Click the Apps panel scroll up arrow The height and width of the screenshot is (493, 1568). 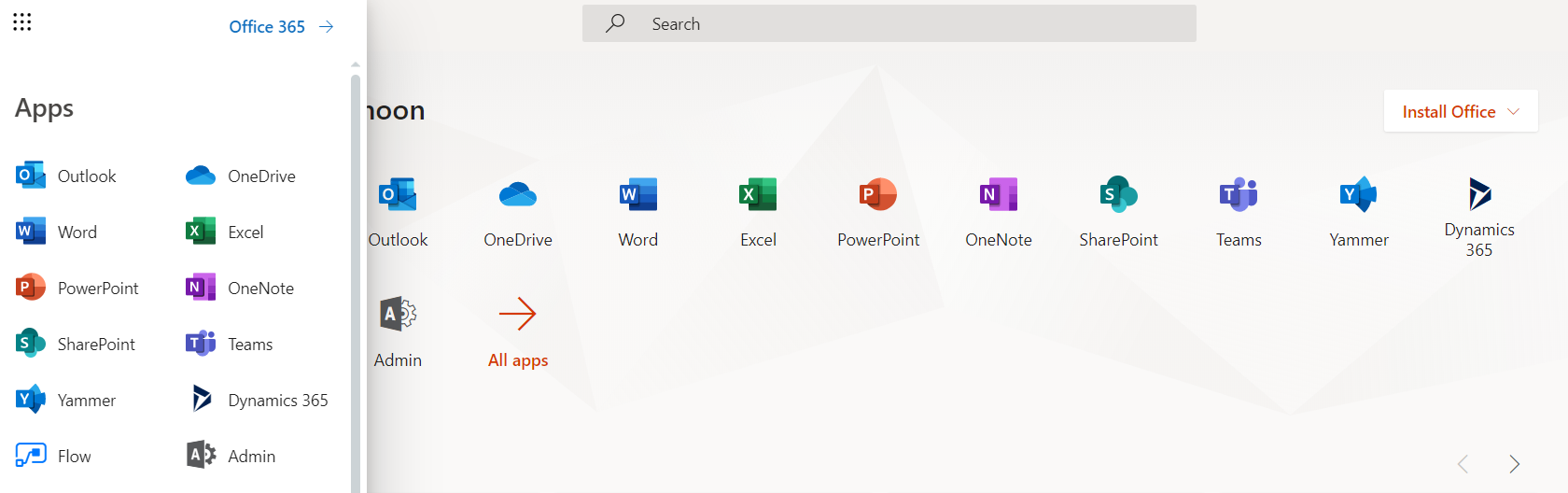[x=355, y=64]
